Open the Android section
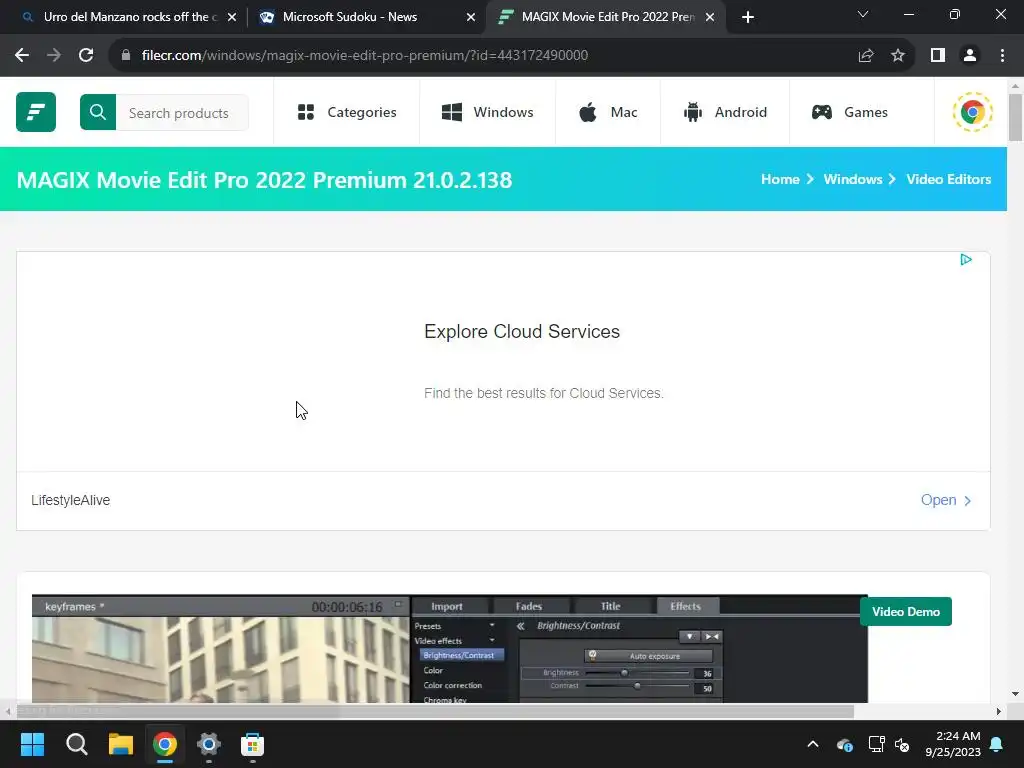This screenshot has width=1024, height=768. tap(725, 112)
